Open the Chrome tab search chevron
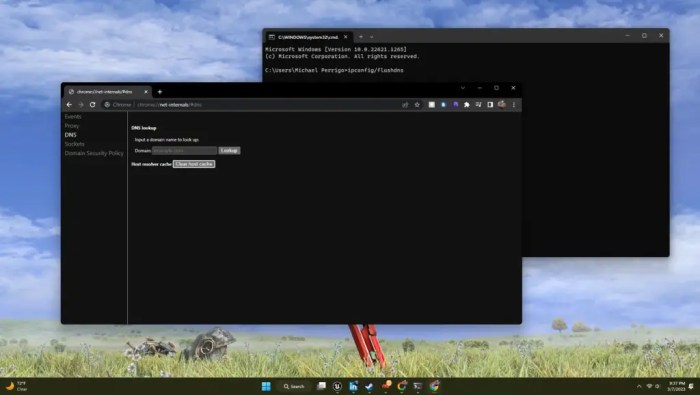Image resolution: width=700 pixels, height=395 pixels. click(x=462, y=88)
